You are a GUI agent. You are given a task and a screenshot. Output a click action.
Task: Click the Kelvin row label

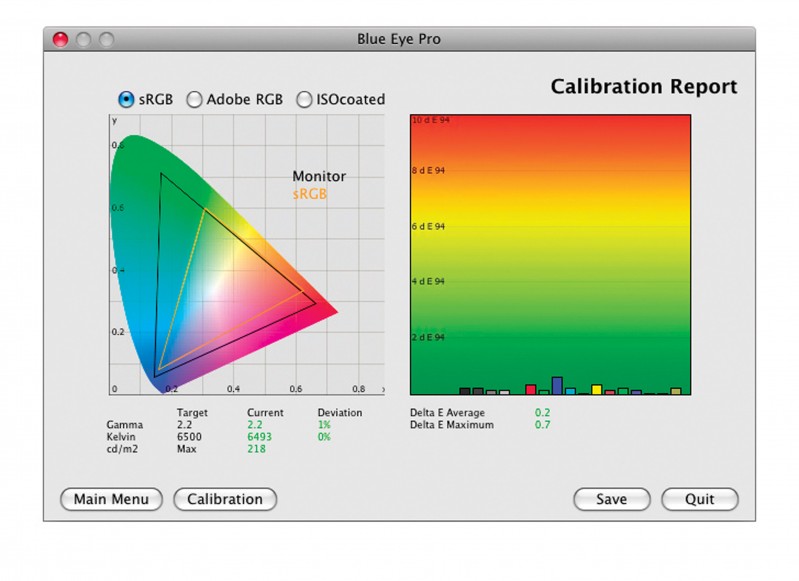121,437
